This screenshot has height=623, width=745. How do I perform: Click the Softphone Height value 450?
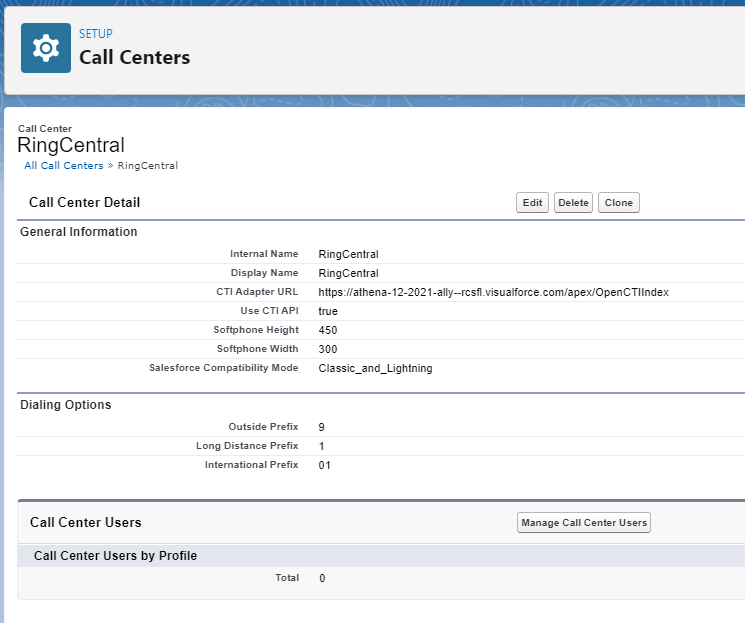(x=328, y=330)
